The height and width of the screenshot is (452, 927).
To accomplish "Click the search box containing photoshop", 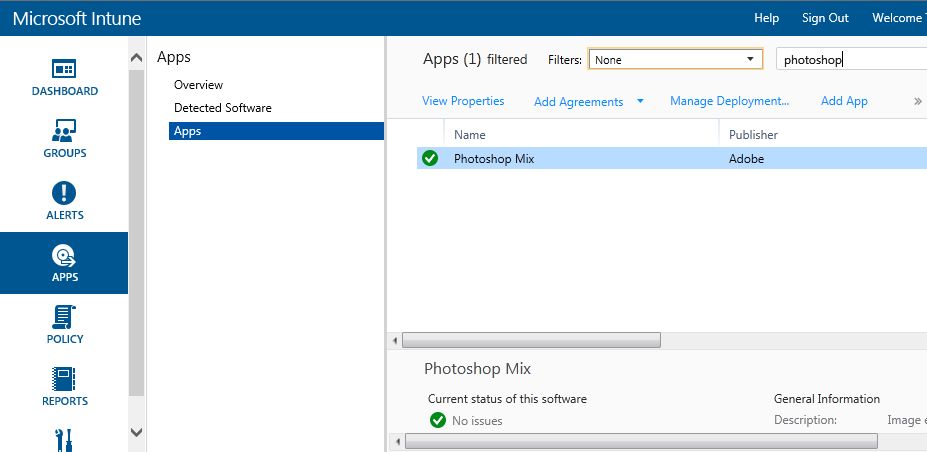I will [x=850, y=60].
